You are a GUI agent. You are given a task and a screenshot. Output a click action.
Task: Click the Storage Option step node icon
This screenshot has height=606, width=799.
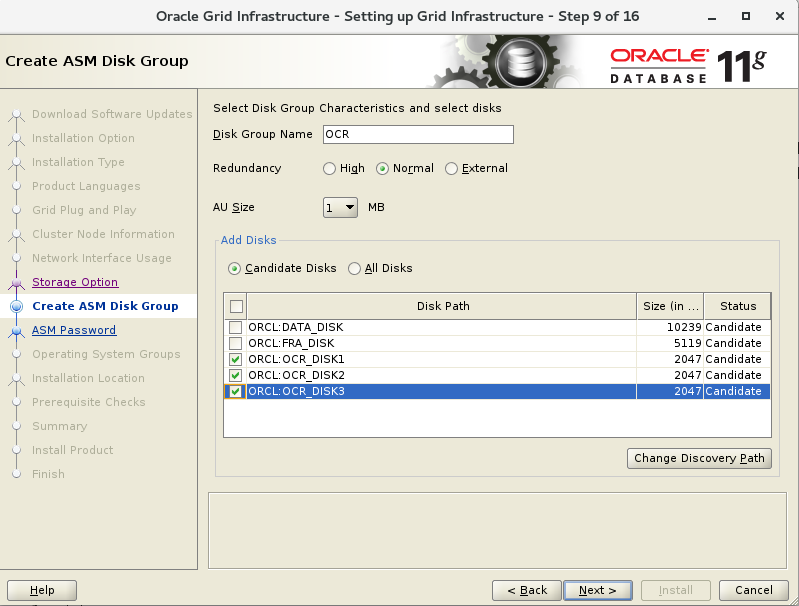point(16,282)
